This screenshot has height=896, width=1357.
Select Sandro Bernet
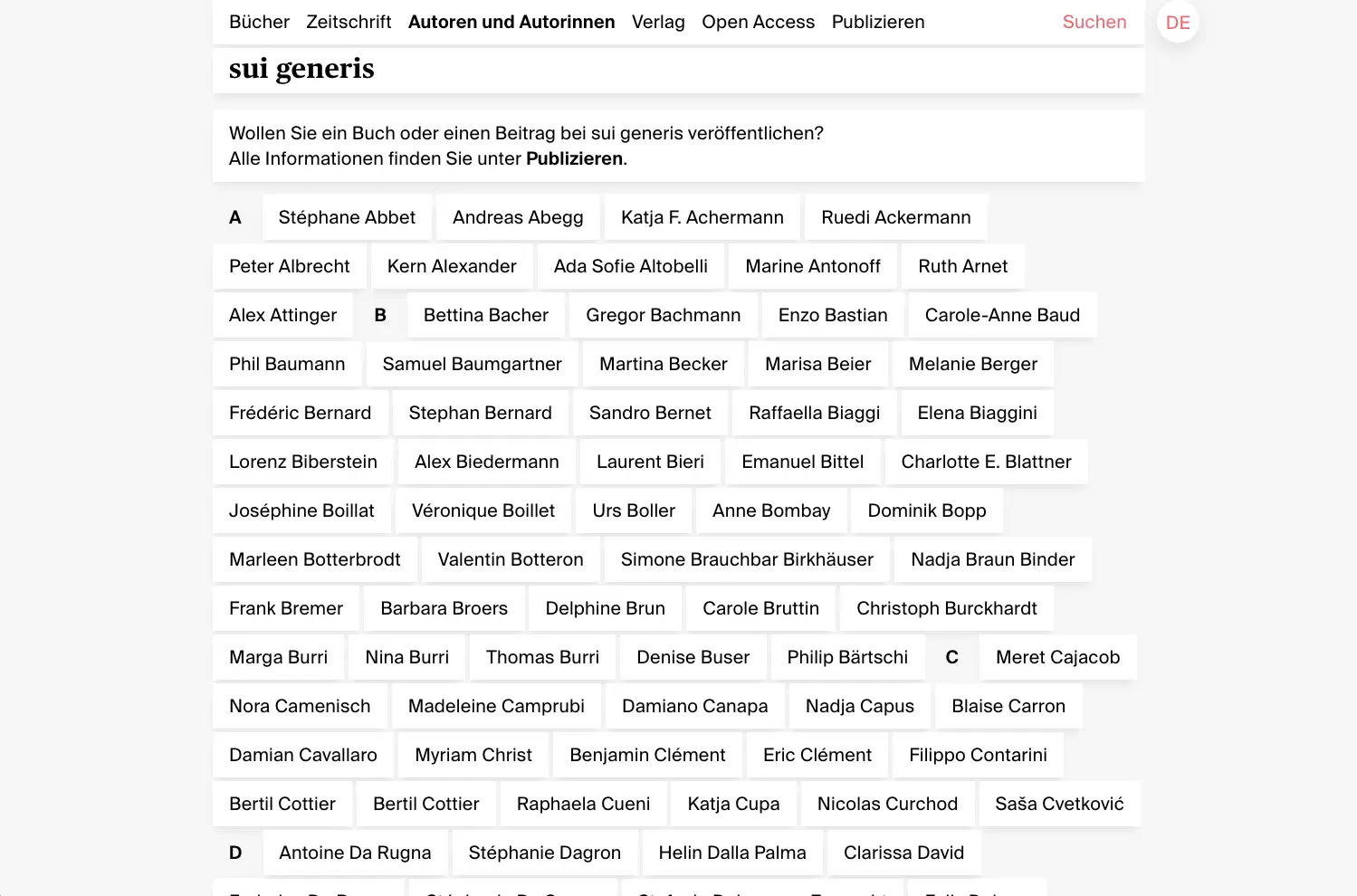click(x=651, y=413)
